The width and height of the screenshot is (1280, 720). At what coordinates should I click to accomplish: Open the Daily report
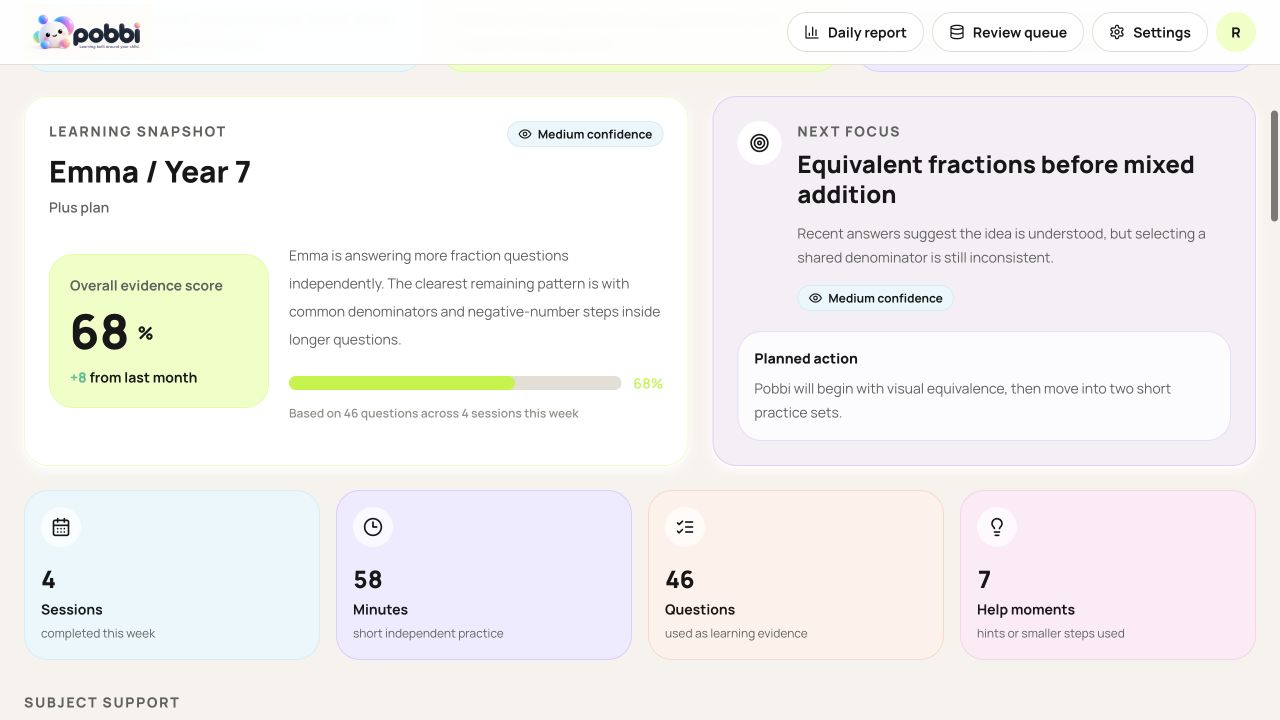click(856, 32)
